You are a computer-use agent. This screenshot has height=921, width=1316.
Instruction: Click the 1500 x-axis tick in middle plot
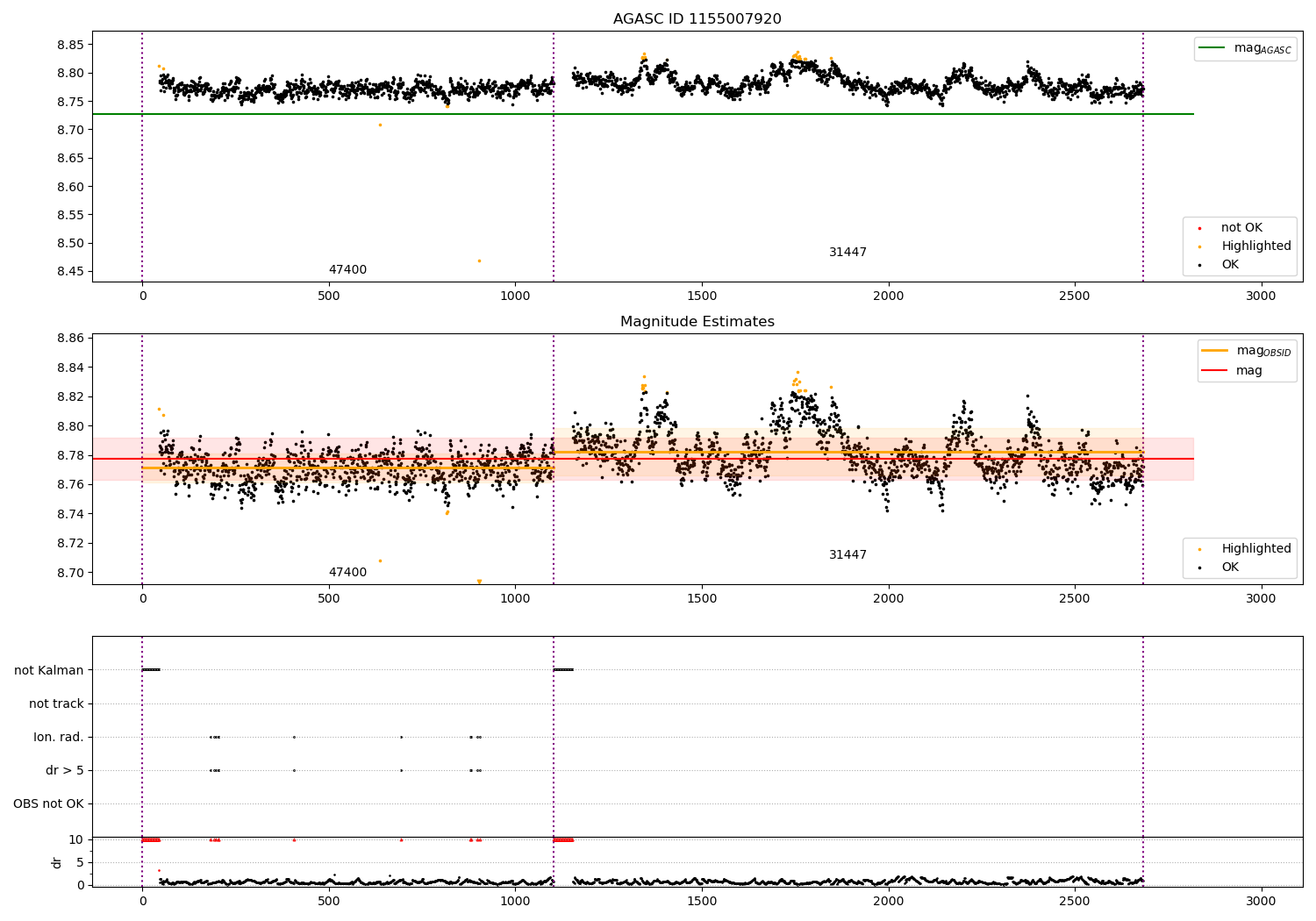point(702,599)
